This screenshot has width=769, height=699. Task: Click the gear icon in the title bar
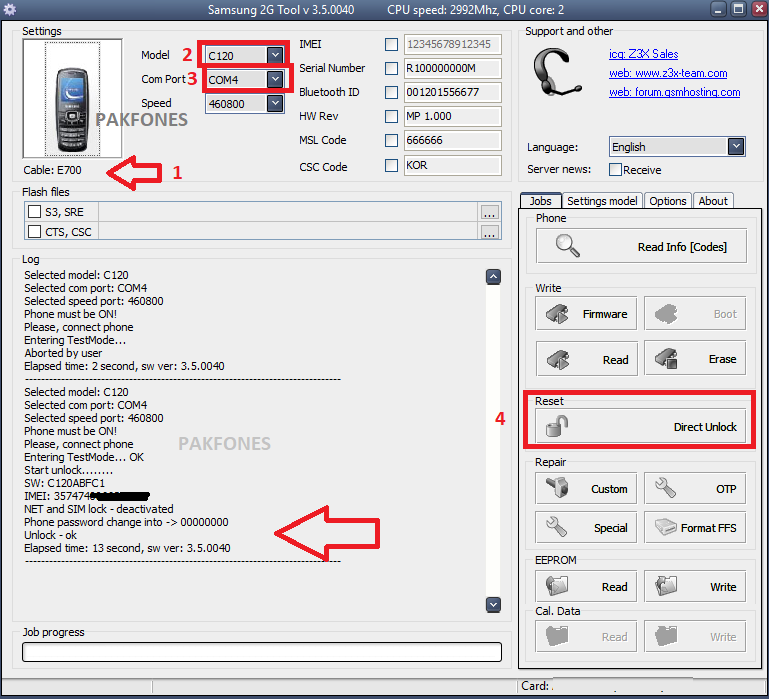[x=10, y=9]
